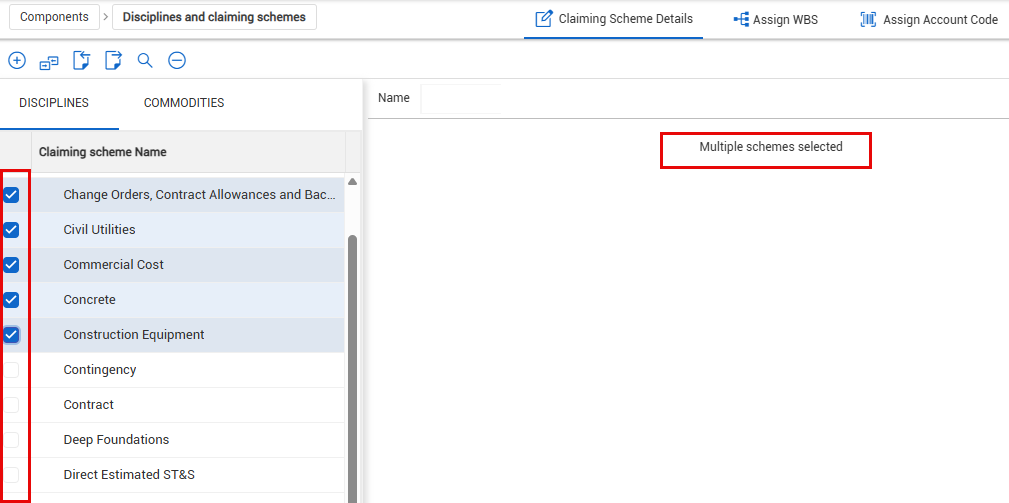The width and height of the screenshot is (1009, 503).
Task: Go to Components breadcrumb
Action: pyautogui.click(x=53, y=17)
